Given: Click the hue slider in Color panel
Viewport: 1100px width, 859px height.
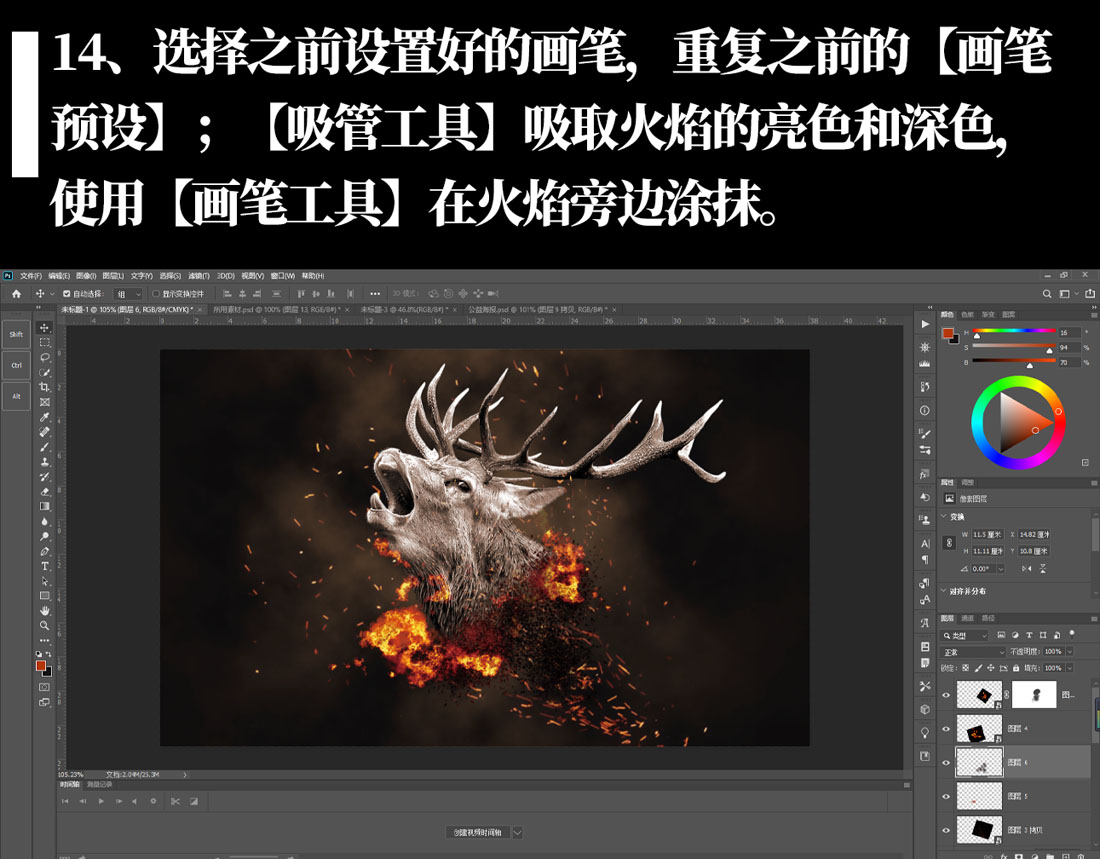Looking at the screenshot, I should click(x=1014, y=331).
